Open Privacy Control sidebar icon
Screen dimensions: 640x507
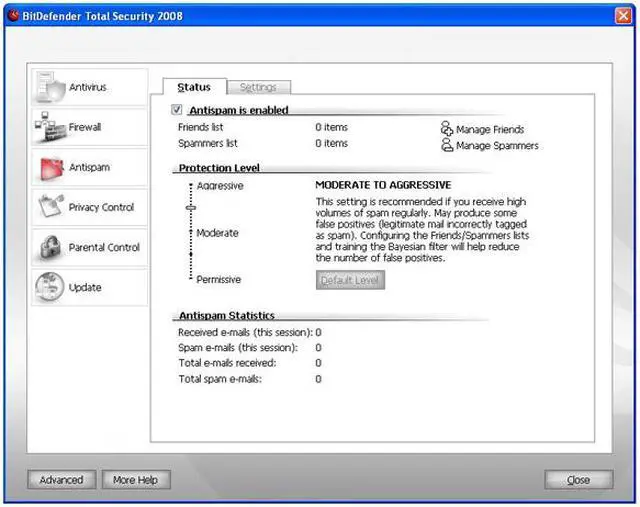tap(50, 207)
